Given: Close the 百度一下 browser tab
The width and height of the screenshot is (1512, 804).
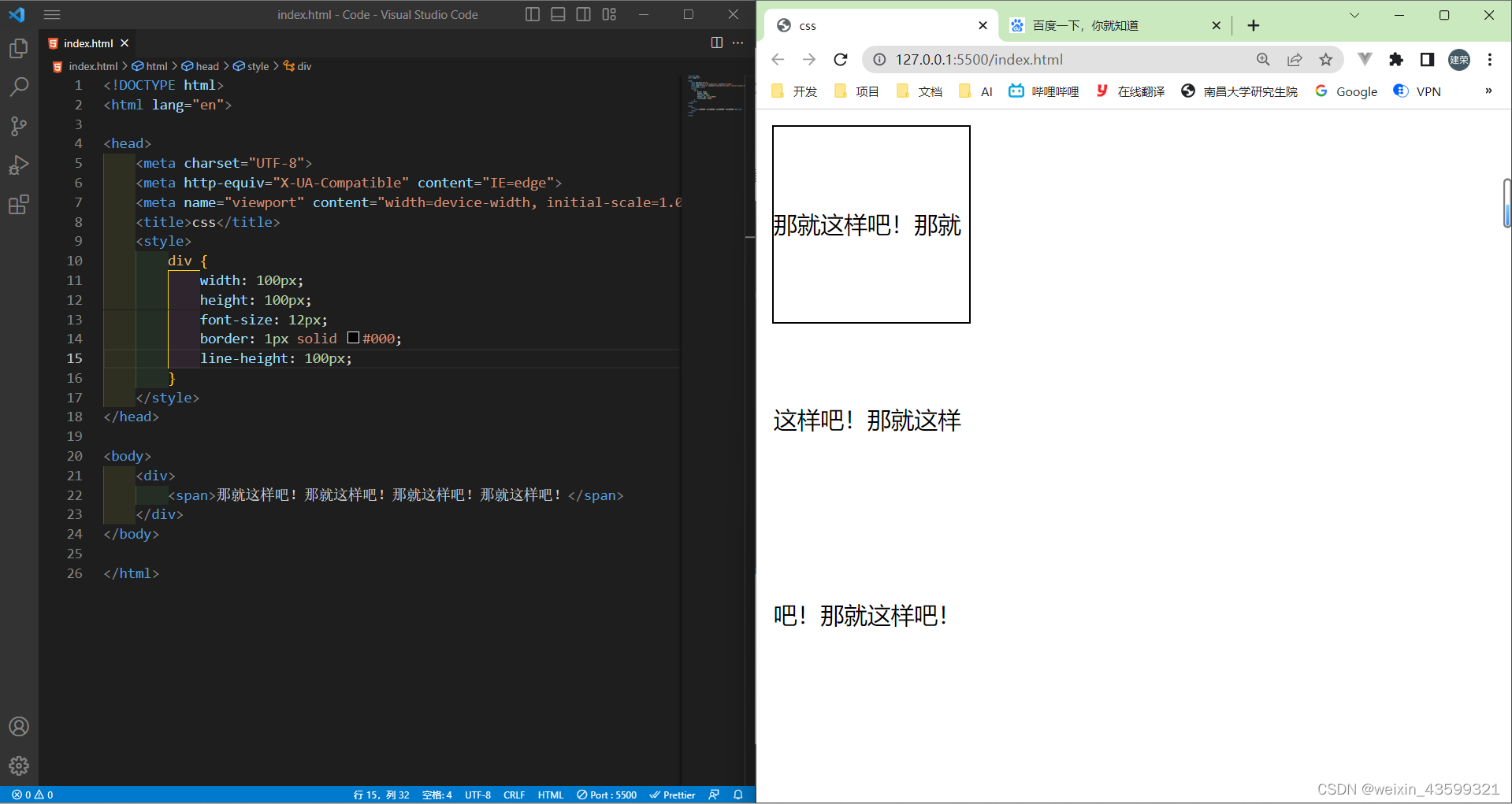Looking at the screenshot, I should (x=1216, y=25).
